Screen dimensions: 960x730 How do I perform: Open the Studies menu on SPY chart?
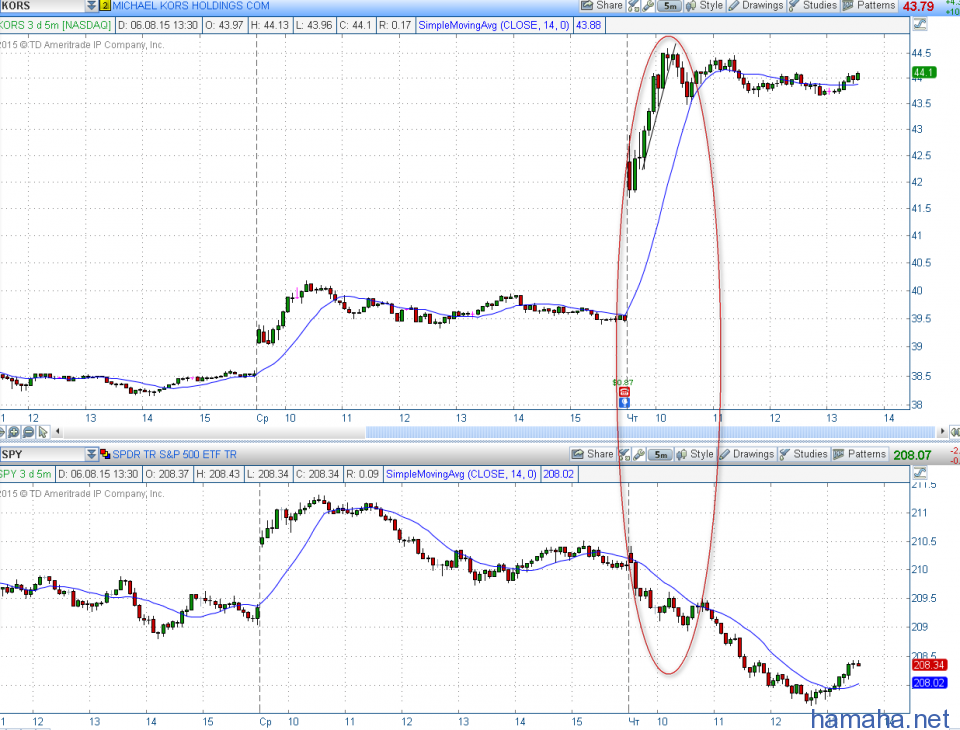point(804,454)
